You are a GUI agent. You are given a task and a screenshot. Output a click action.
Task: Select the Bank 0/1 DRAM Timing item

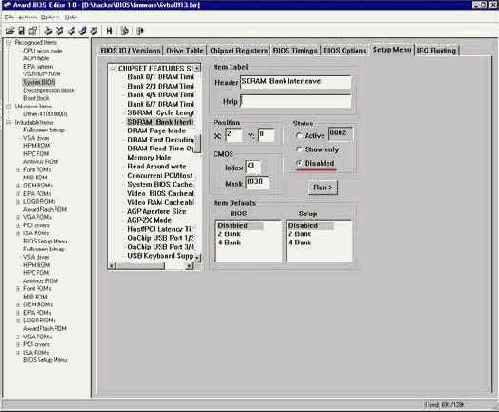click(x=160, y=77)
